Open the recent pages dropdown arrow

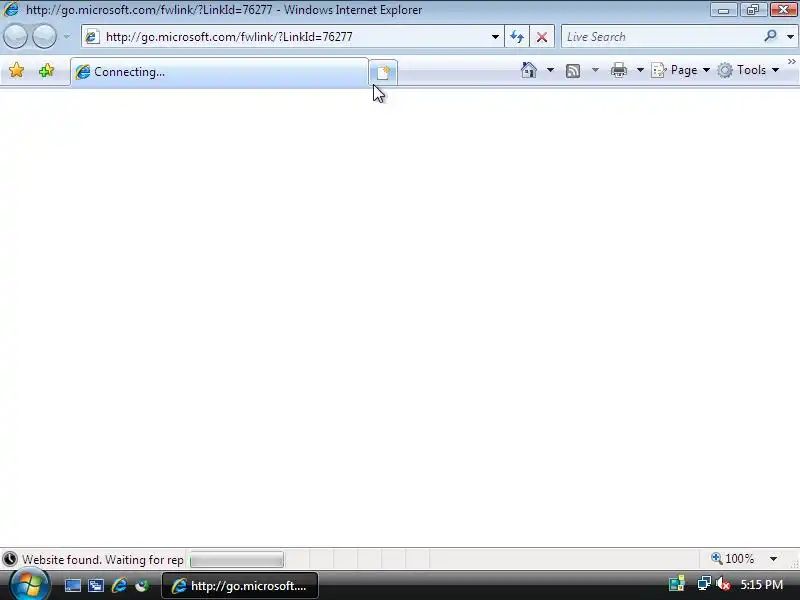coord(67,37)
